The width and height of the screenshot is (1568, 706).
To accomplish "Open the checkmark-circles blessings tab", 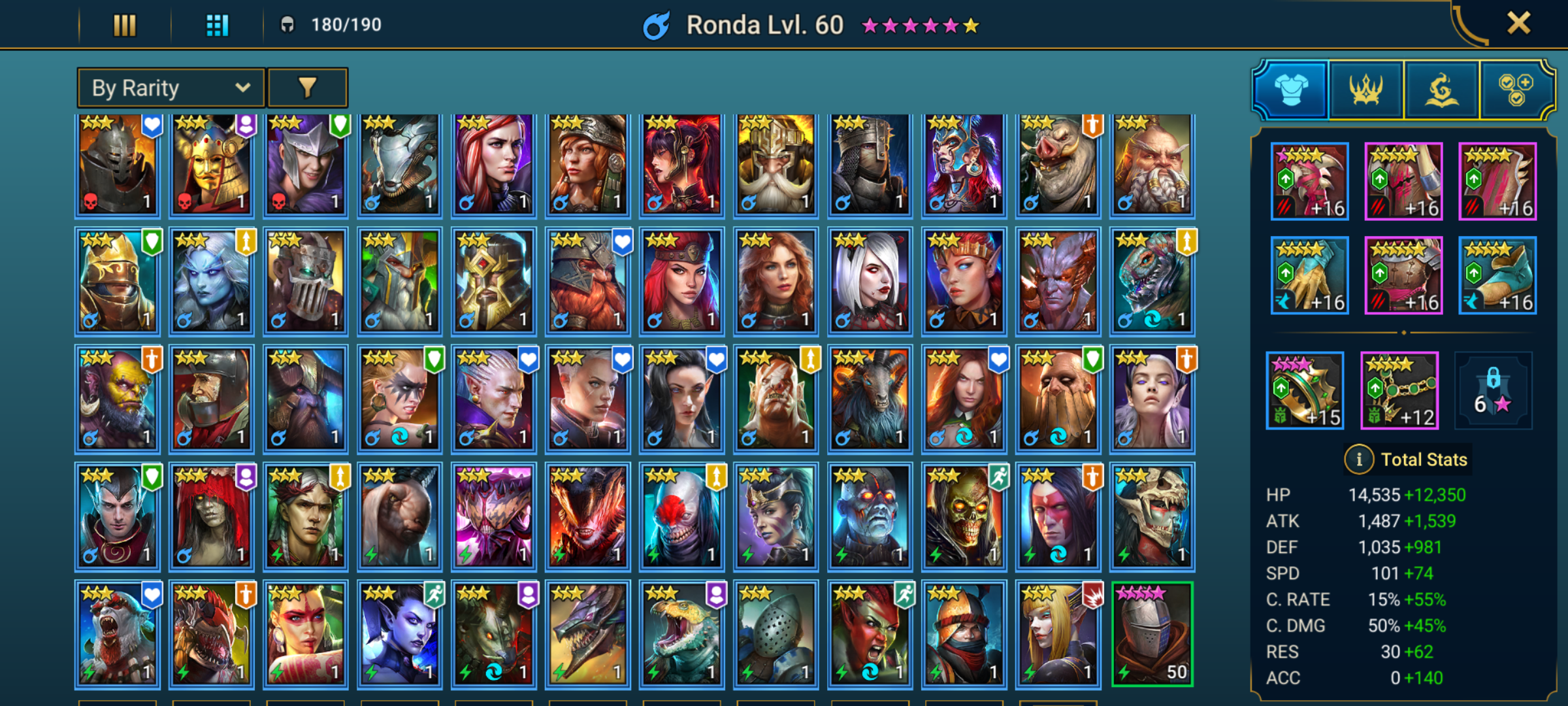I will click(1516, 90).
